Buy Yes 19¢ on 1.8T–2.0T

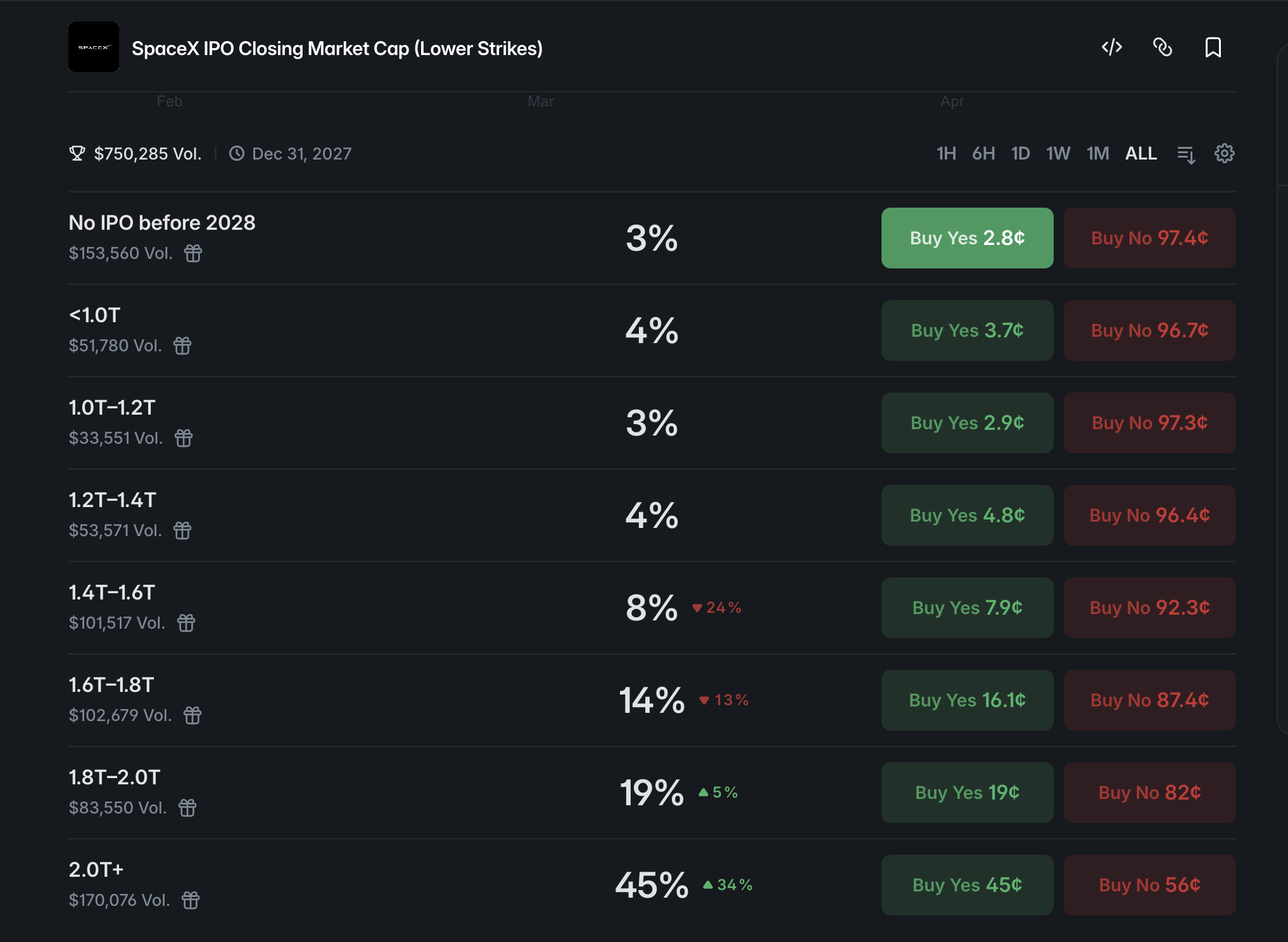[967, 793]
